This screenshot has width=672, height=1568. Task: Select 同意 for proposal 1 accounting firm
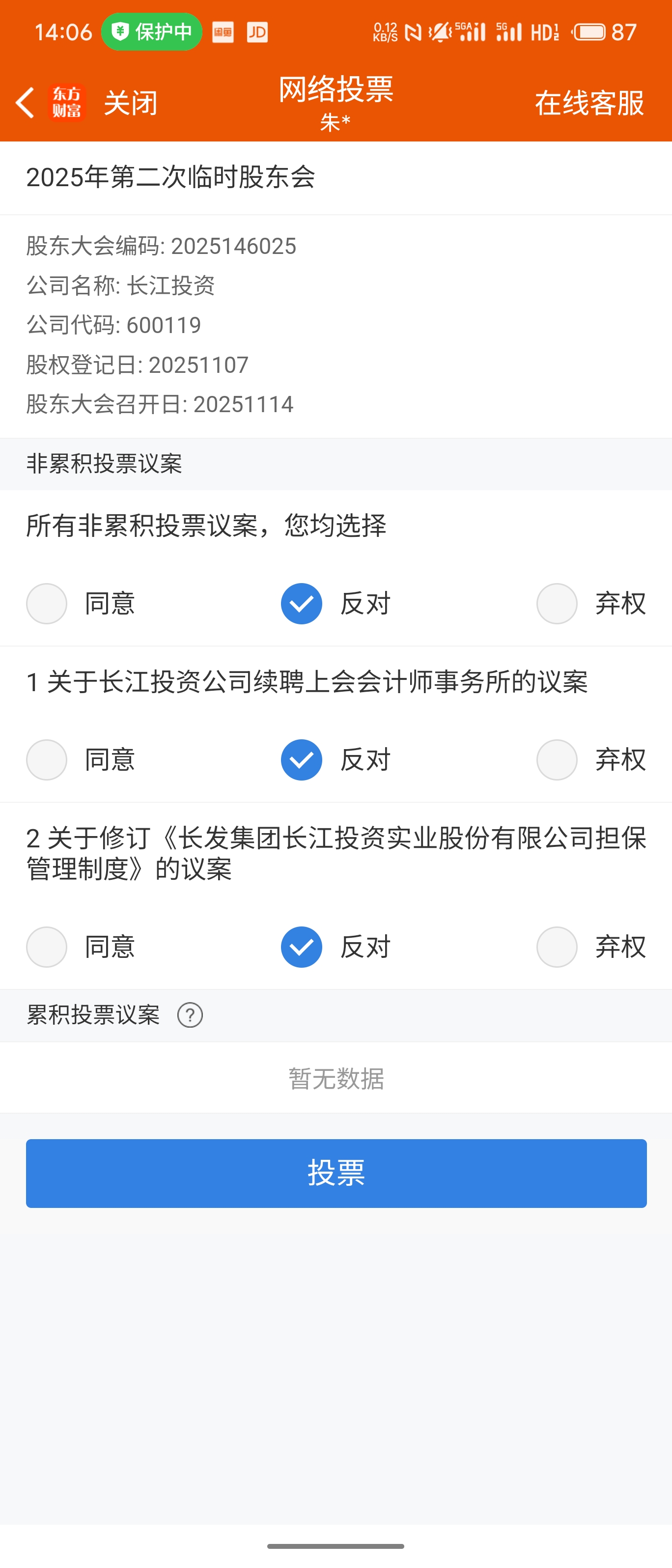coord(47,759)
